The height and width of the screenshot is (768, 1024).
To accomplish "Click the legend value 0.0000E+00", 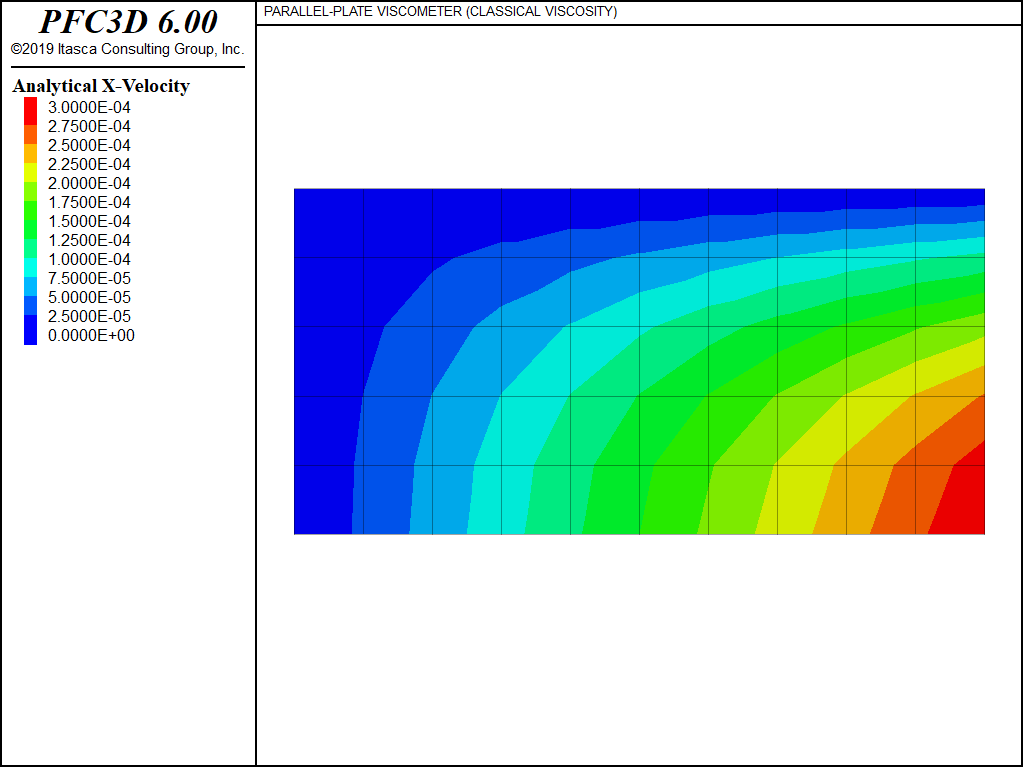I will [91, 335].
